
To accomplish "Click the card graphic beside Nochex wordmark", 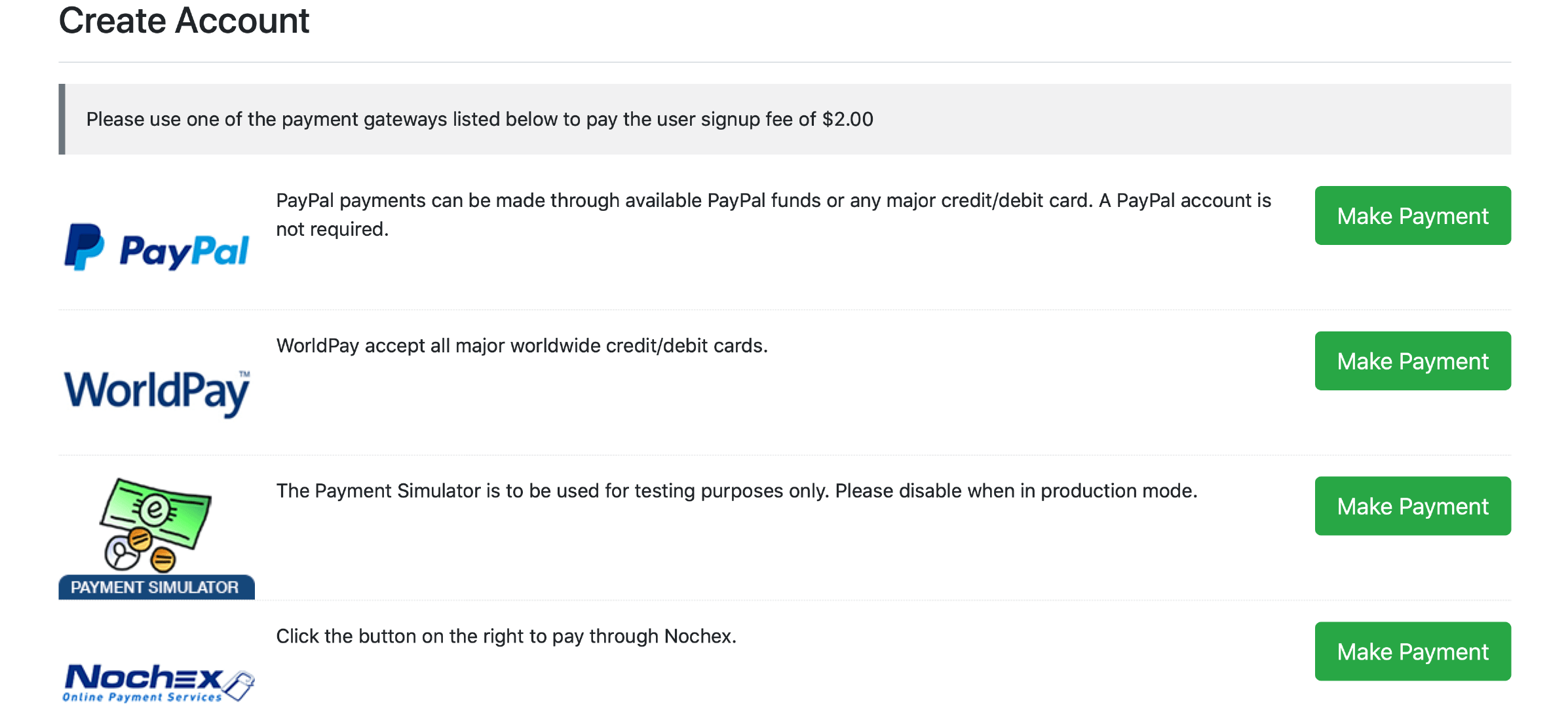I will (239, 685).
